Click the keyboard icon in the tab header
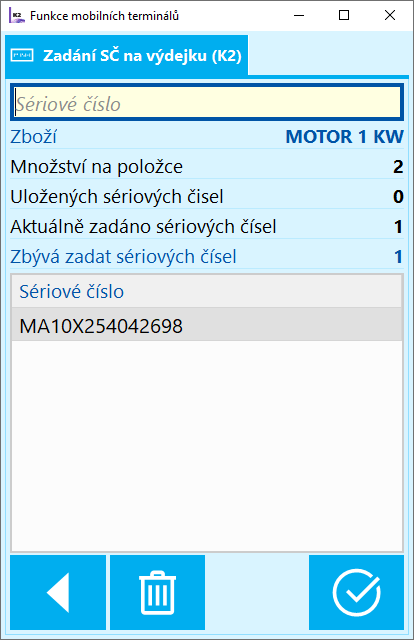414x640 pixels. (22, 55)
